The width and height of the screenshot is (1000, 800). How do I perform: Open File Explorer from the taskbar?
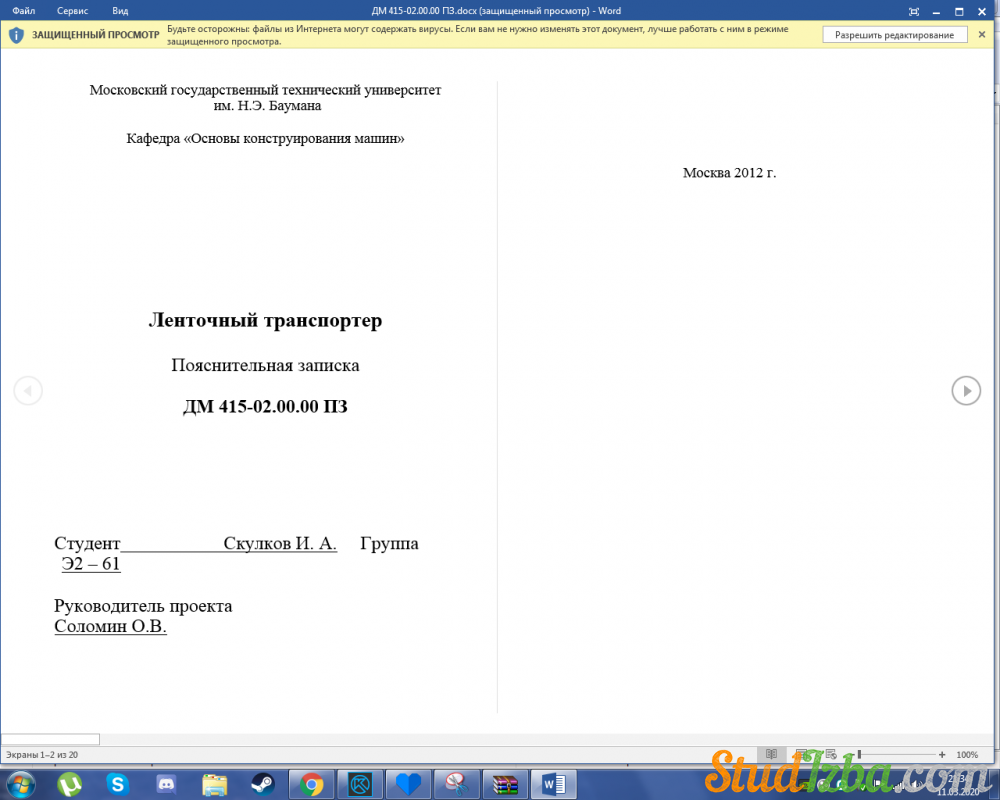(x=214, y=784)
